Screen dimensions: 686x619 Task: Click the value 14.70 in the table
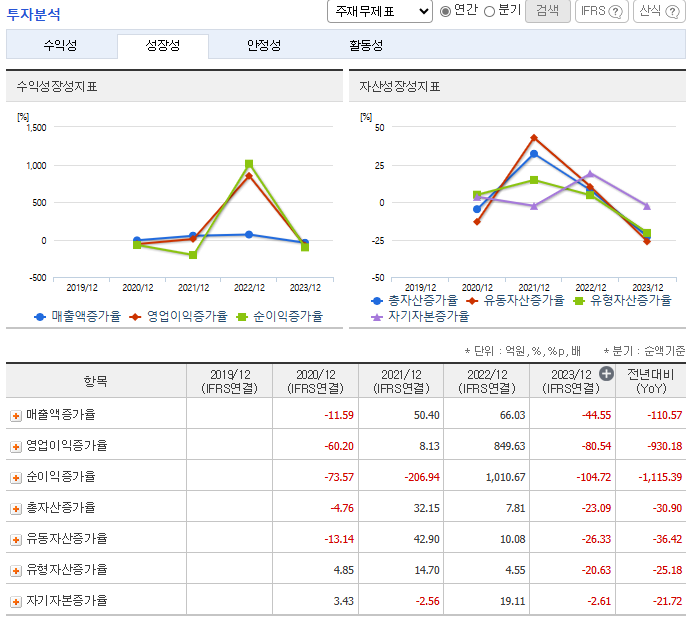(427, 571)
